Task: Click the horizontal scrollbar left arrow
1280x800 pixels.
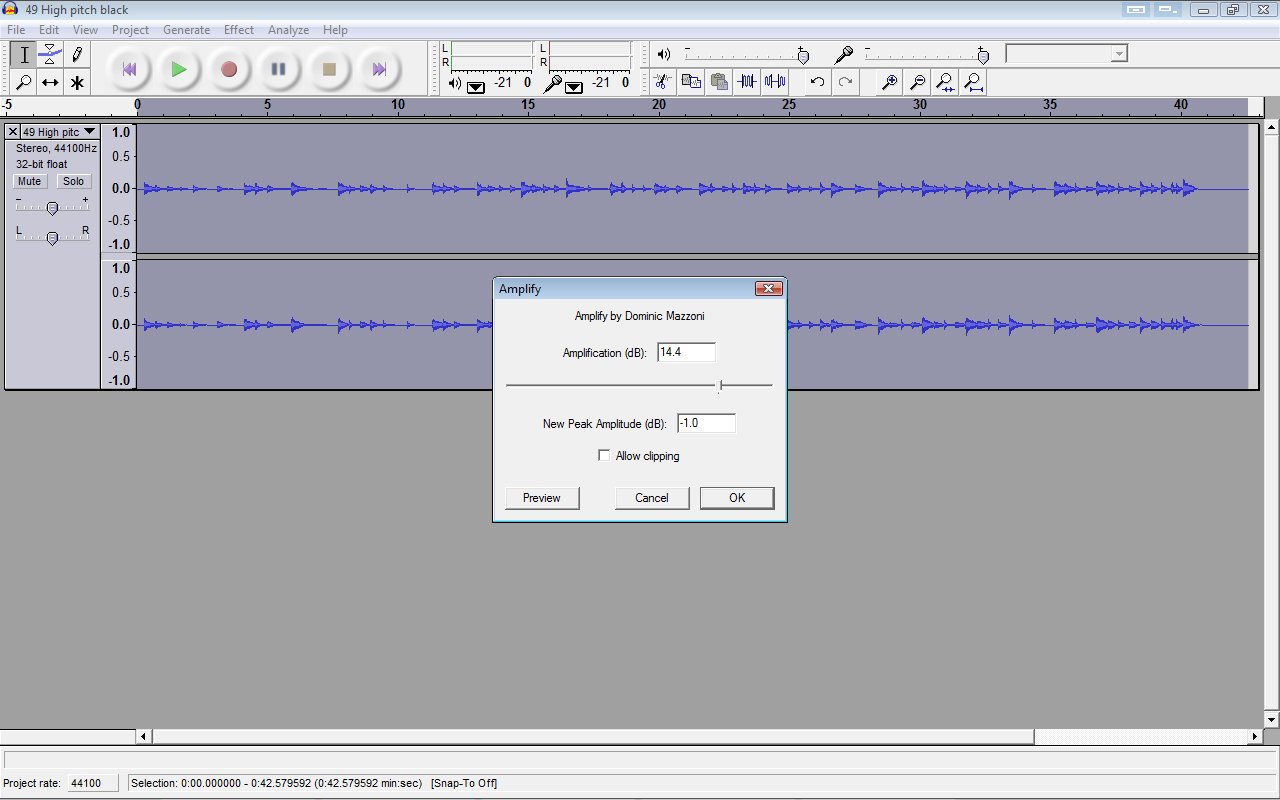Action: point(144,737)
